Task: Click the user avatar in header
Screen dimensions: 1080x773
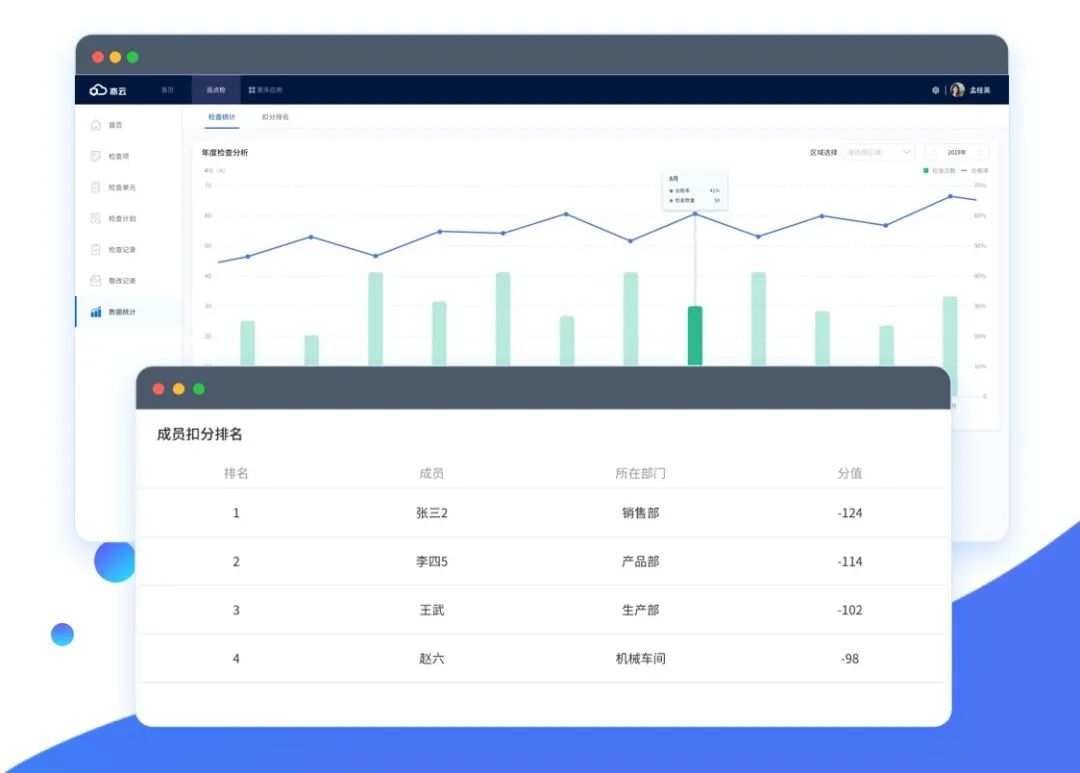Action: [958, 90]
